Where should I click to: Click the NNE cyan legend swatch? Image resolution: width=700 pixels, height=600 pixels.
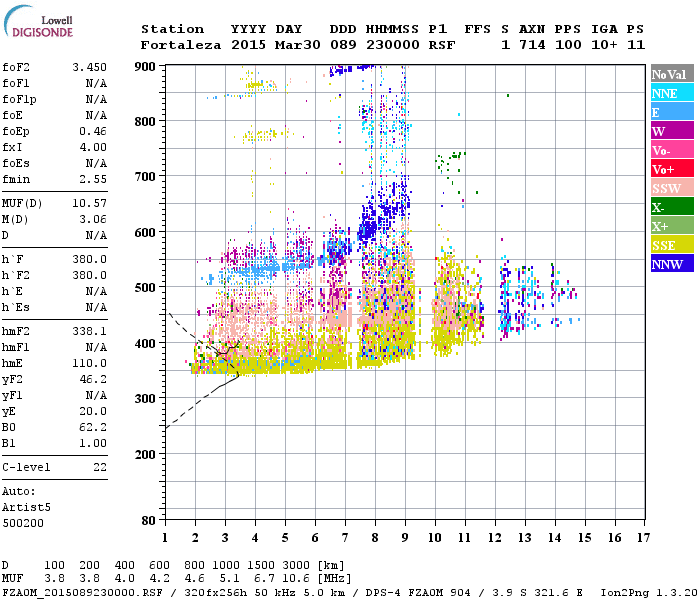(672, 93)
